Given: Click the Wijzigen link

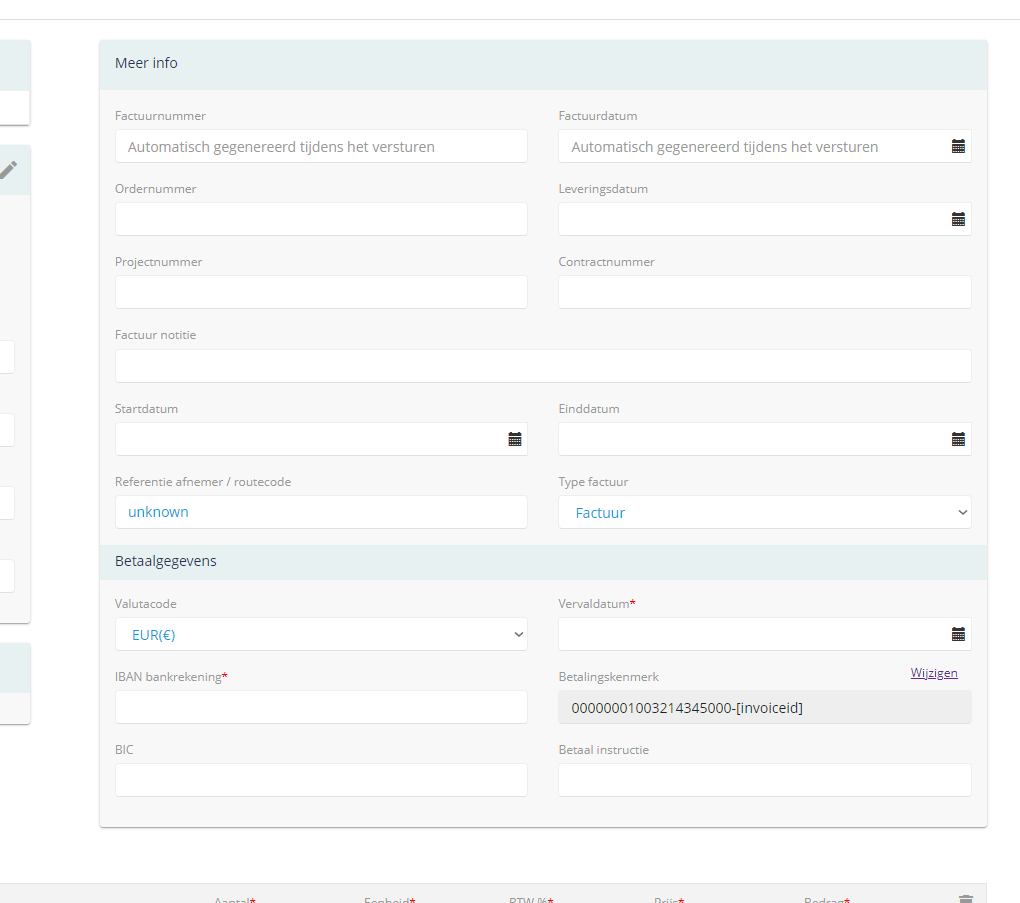Looking at the screenshot, I should click(x=934, y=673).
